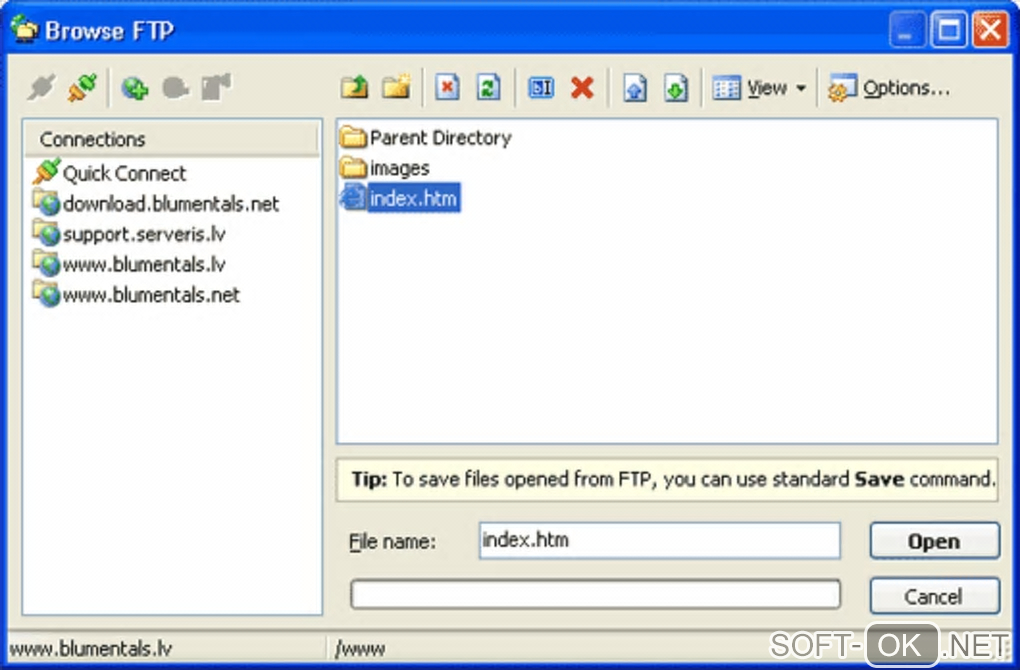Viewport: 1020px width, 670px height.
Task: Click the Connections column header
Action: (x=172, y=139)
